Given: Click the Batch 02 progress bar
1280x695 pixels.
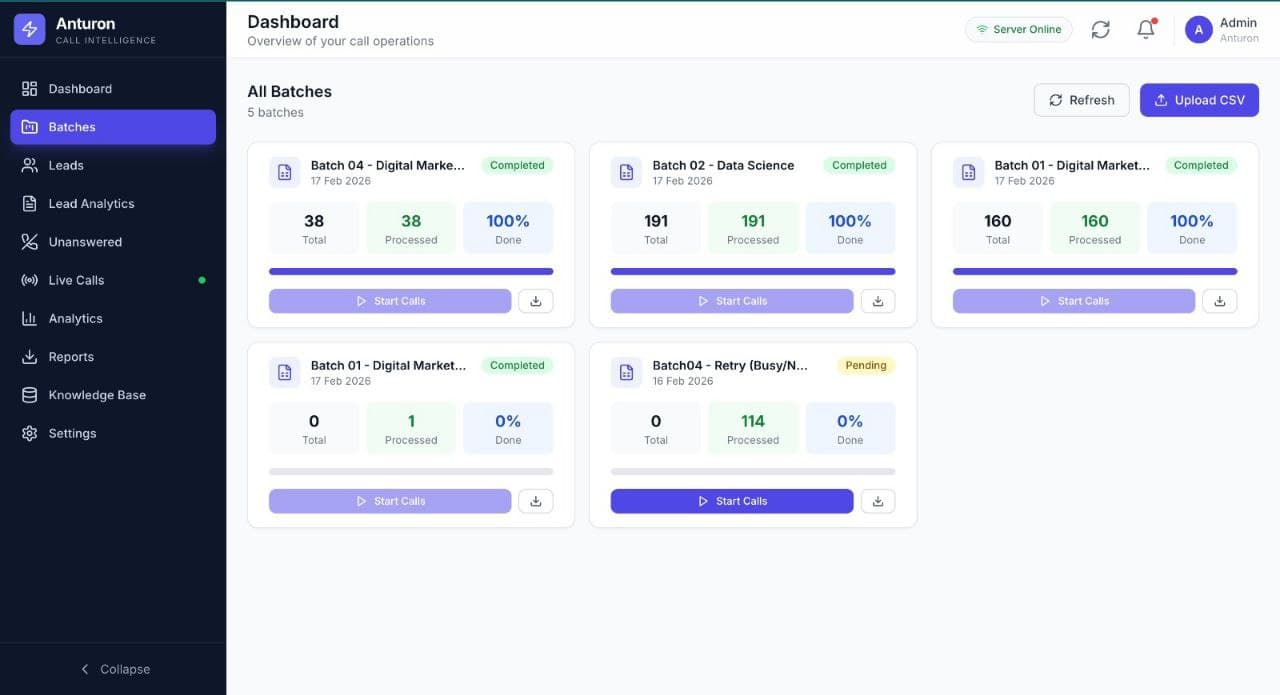Looking at the screenshot, I should [752, 271].
